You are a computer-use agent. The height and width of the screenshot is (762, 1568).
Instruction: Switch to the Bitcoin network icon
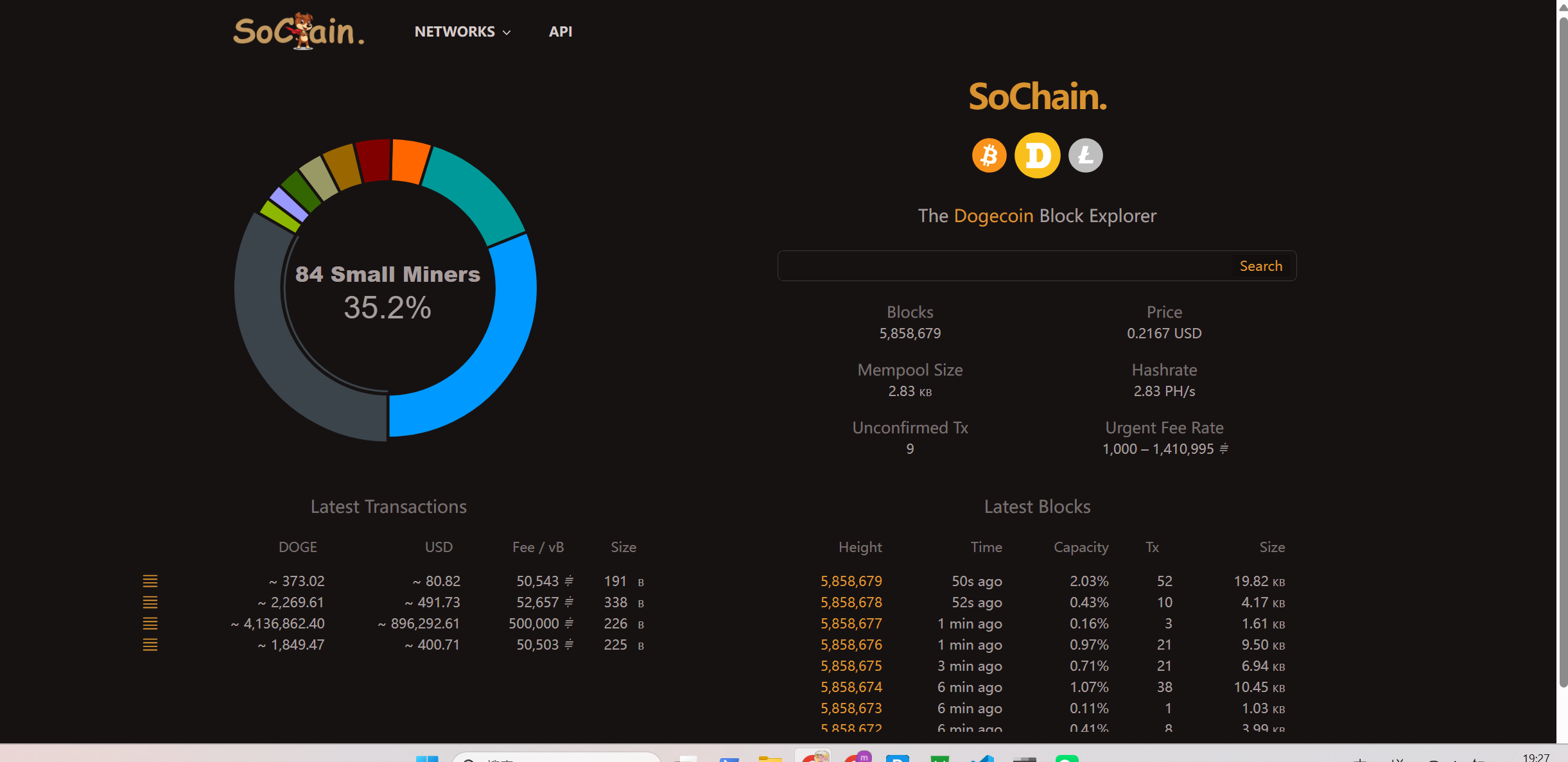[x=989, y=155]
